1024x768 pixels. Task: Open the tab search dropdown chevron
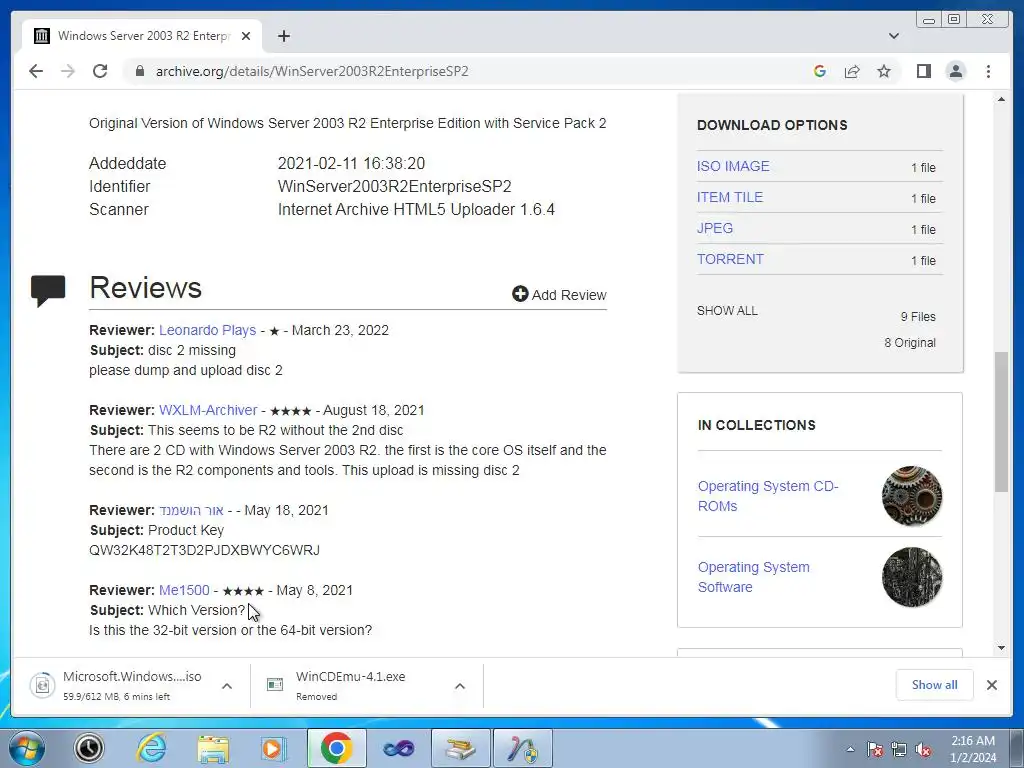[893, 36]
